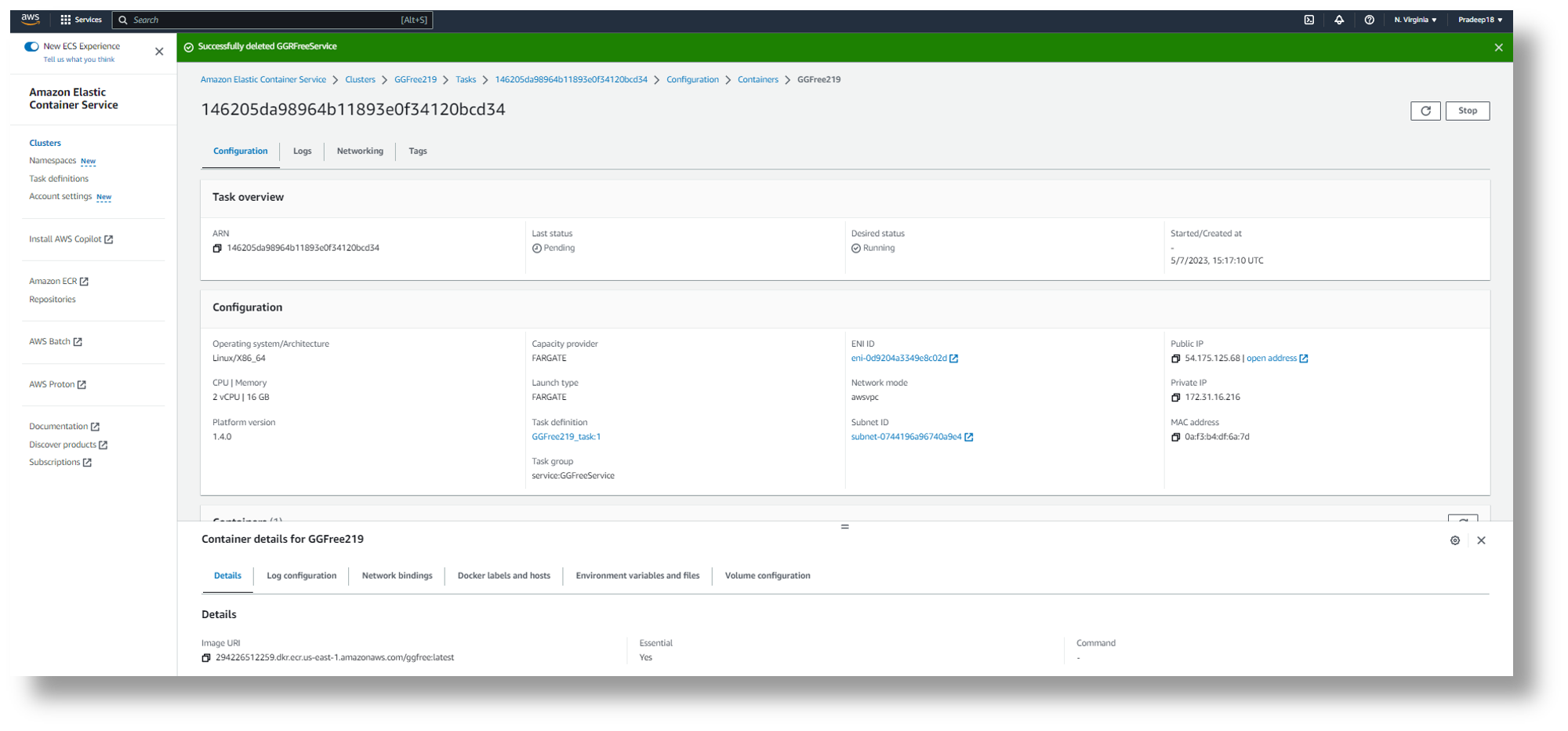Go to Amazon Elastic Container Service breadcrumb

pyautogui.click(x=263, y=80)
